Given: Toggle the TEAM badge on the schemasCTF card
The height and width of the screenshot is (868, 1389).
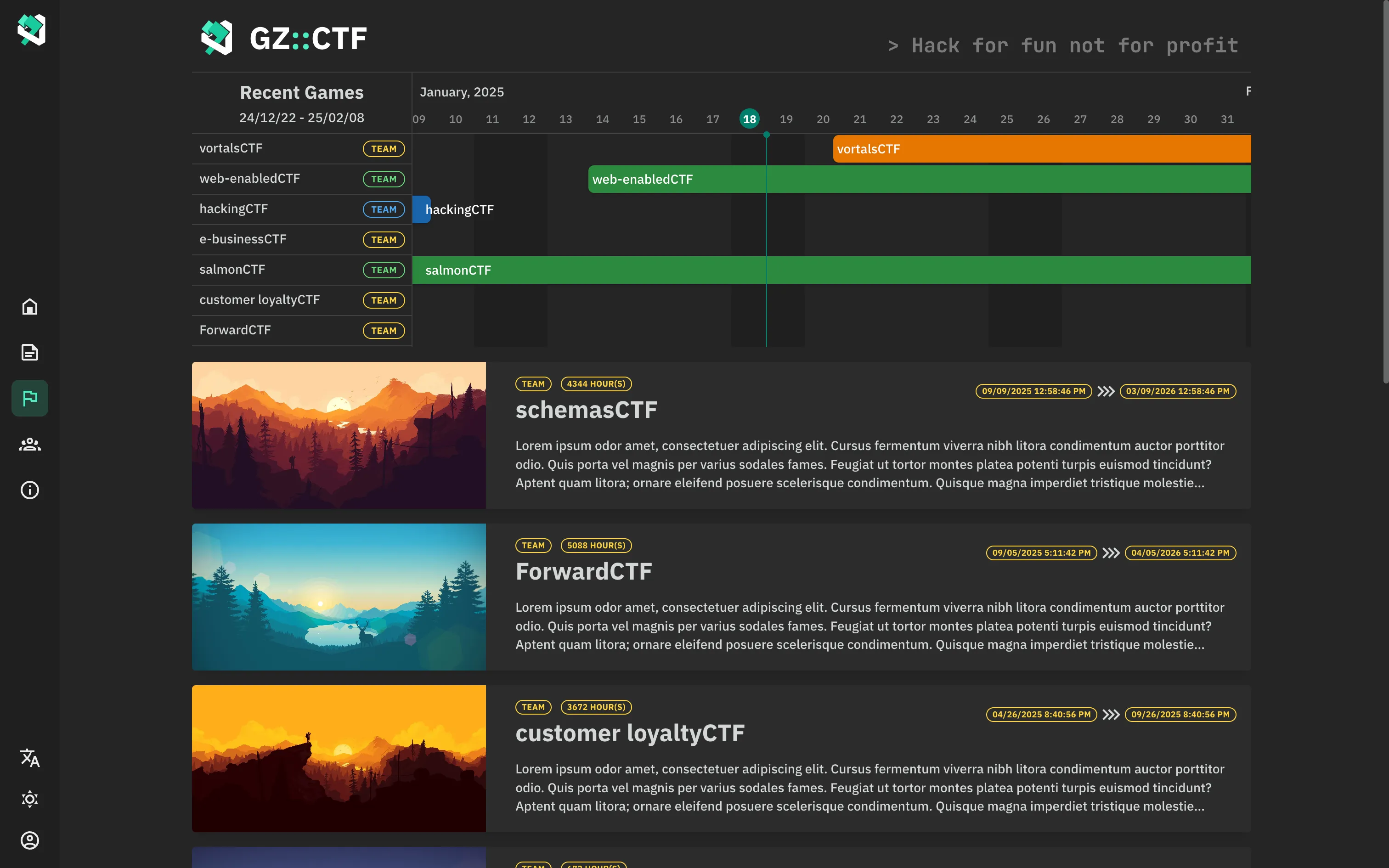Looking at the screenshot, I should [533, 383].
